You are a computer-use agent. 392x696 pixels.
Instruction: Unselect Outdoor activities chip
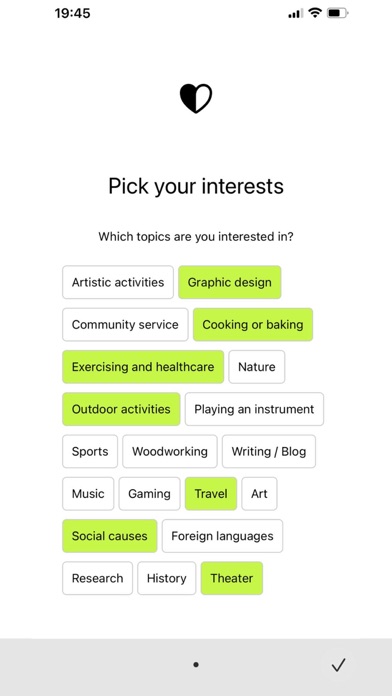(x=121, y=409)
